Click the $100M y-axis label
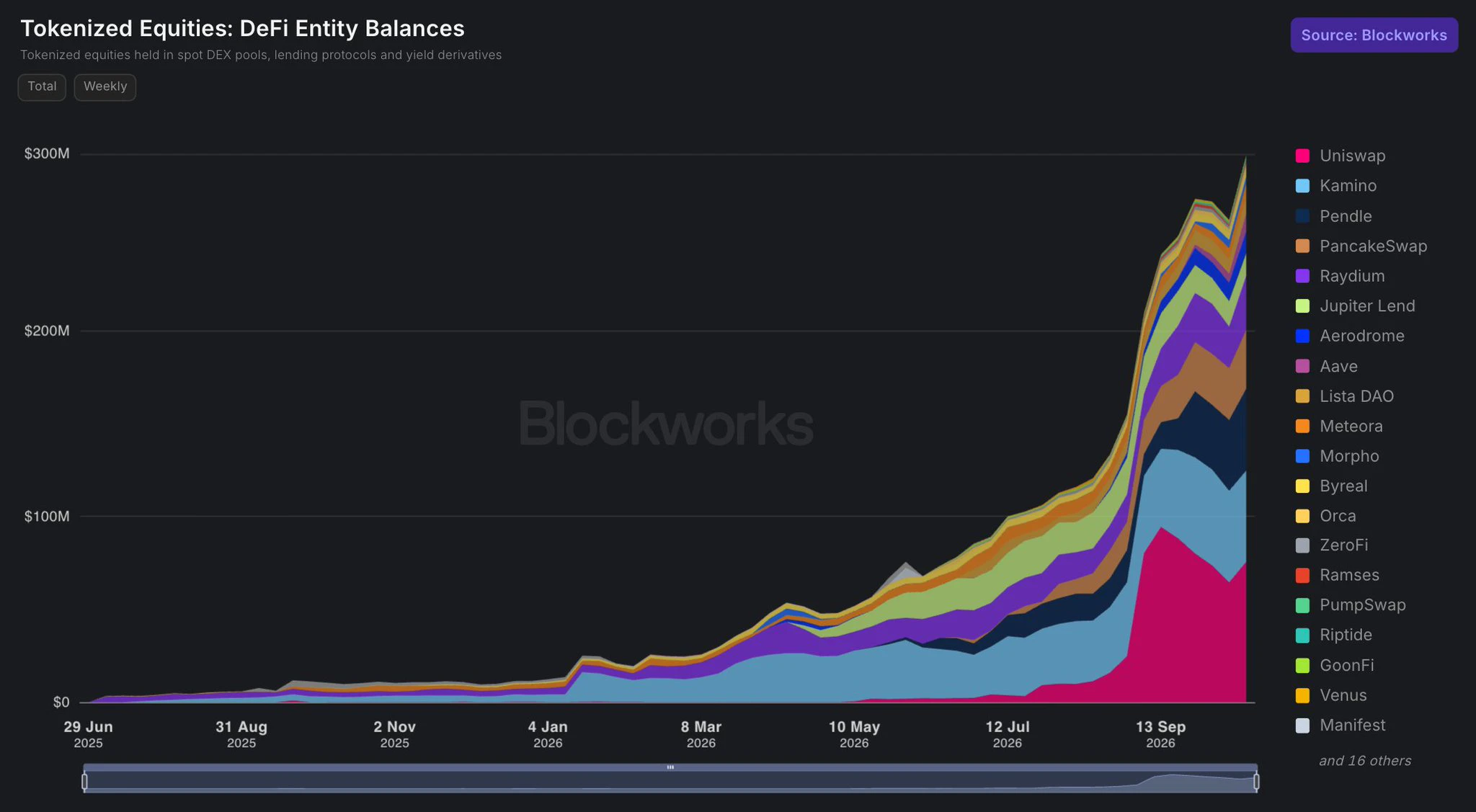 (x=47, y=516)
